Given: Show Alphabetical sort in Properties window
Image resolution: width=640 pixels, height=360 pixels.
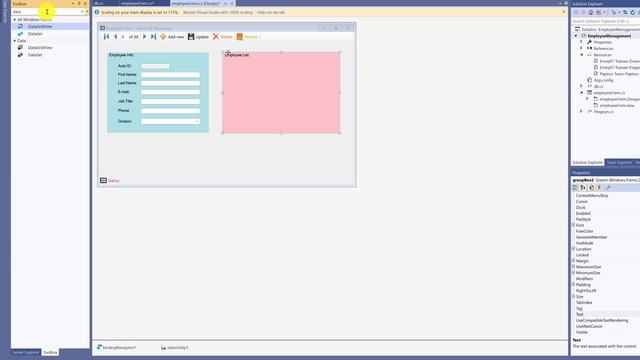Looking at the screenshot, I should point(583,188).
